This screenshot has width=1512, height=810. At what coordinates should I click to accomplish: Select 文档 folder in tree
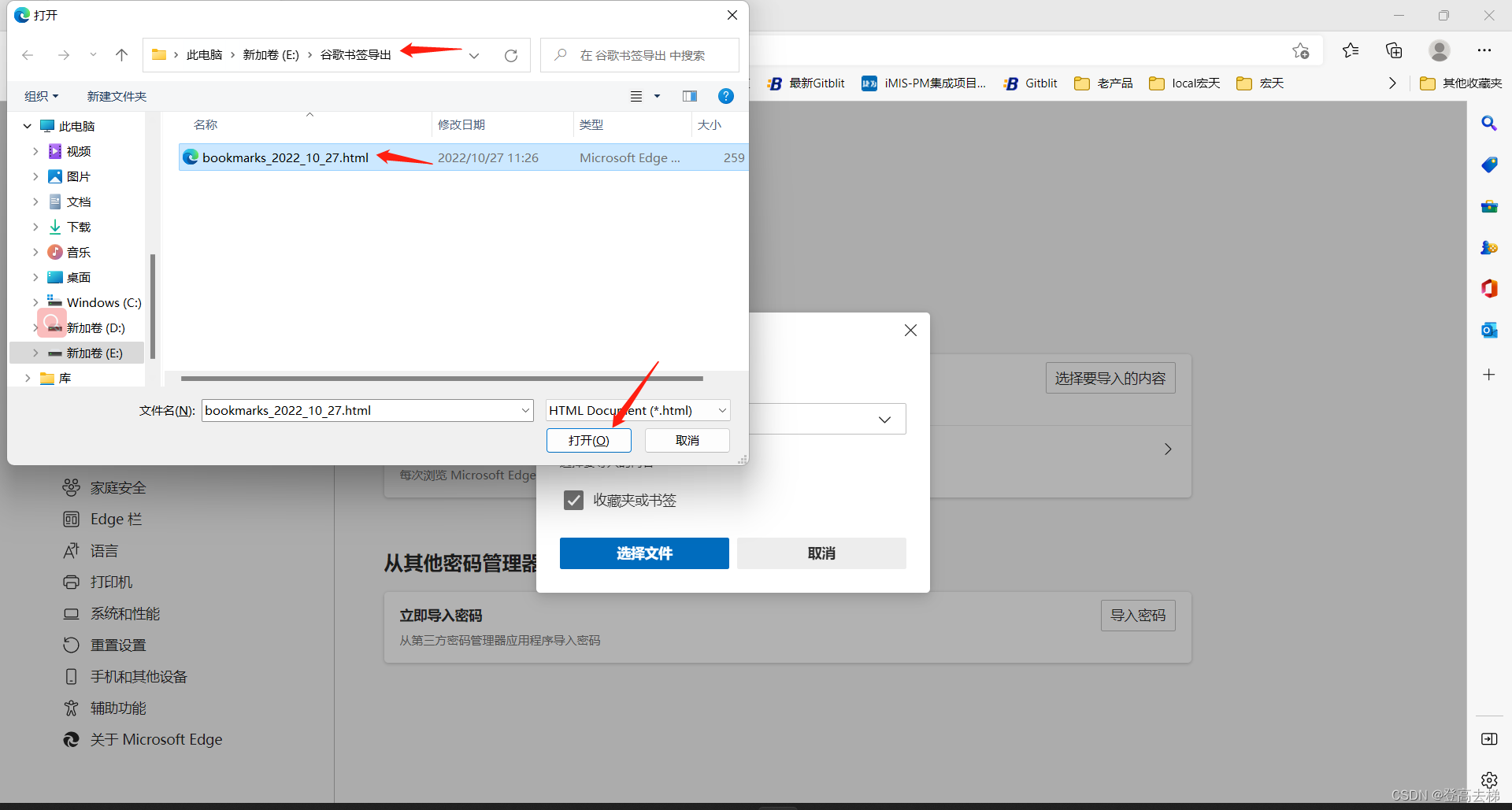tap(78, 202)
